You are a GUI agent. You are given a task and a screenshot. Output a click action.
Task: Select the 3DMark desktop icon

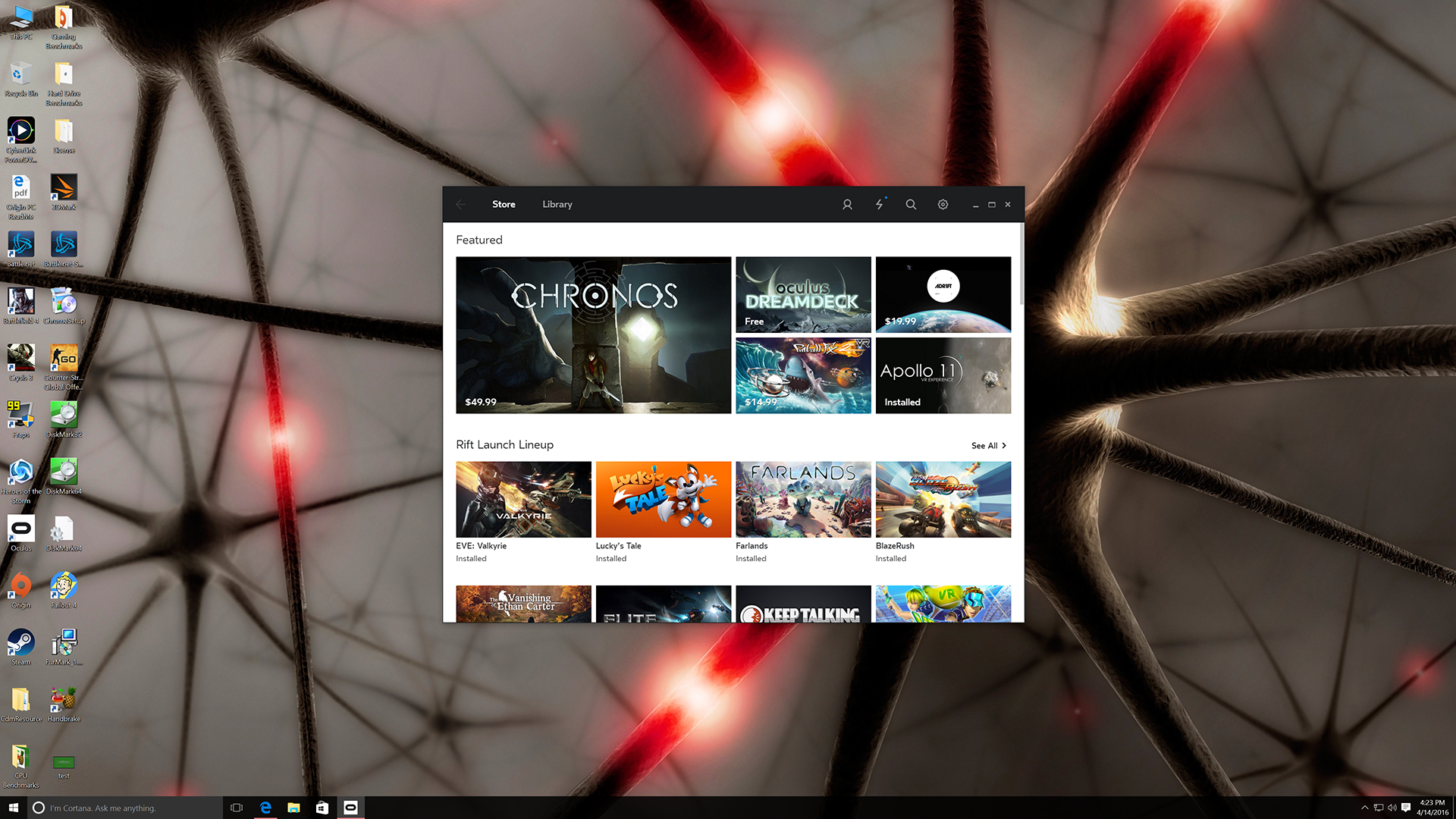(64, 193)
